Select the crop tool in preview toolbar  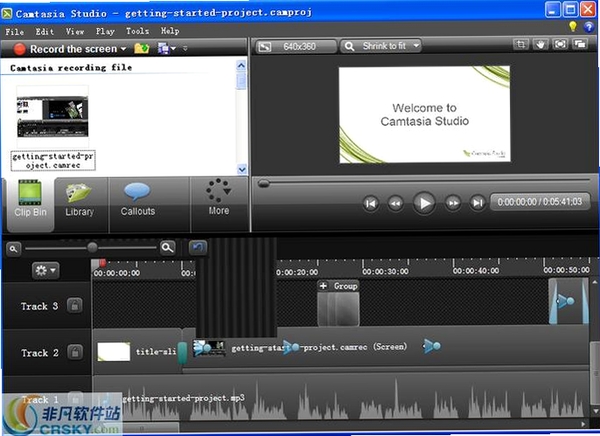point(520,44)
